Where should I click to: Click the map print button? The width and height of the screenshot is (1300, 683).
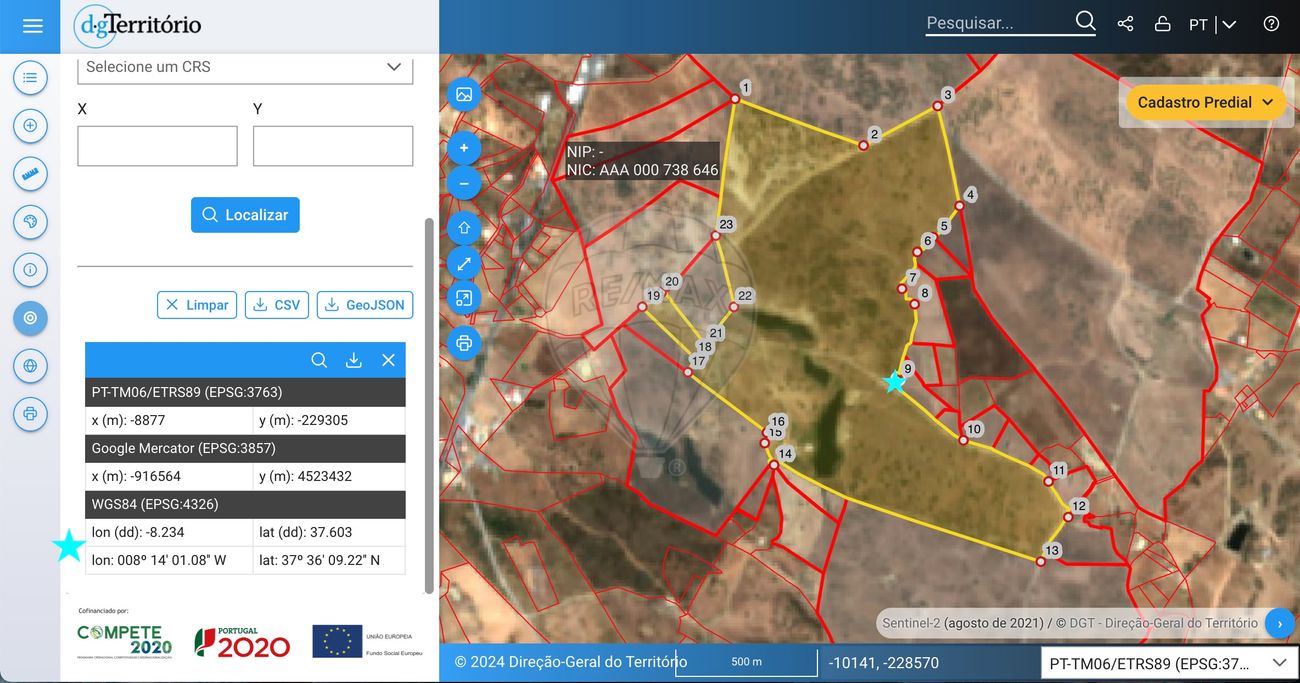pos(464,343)
